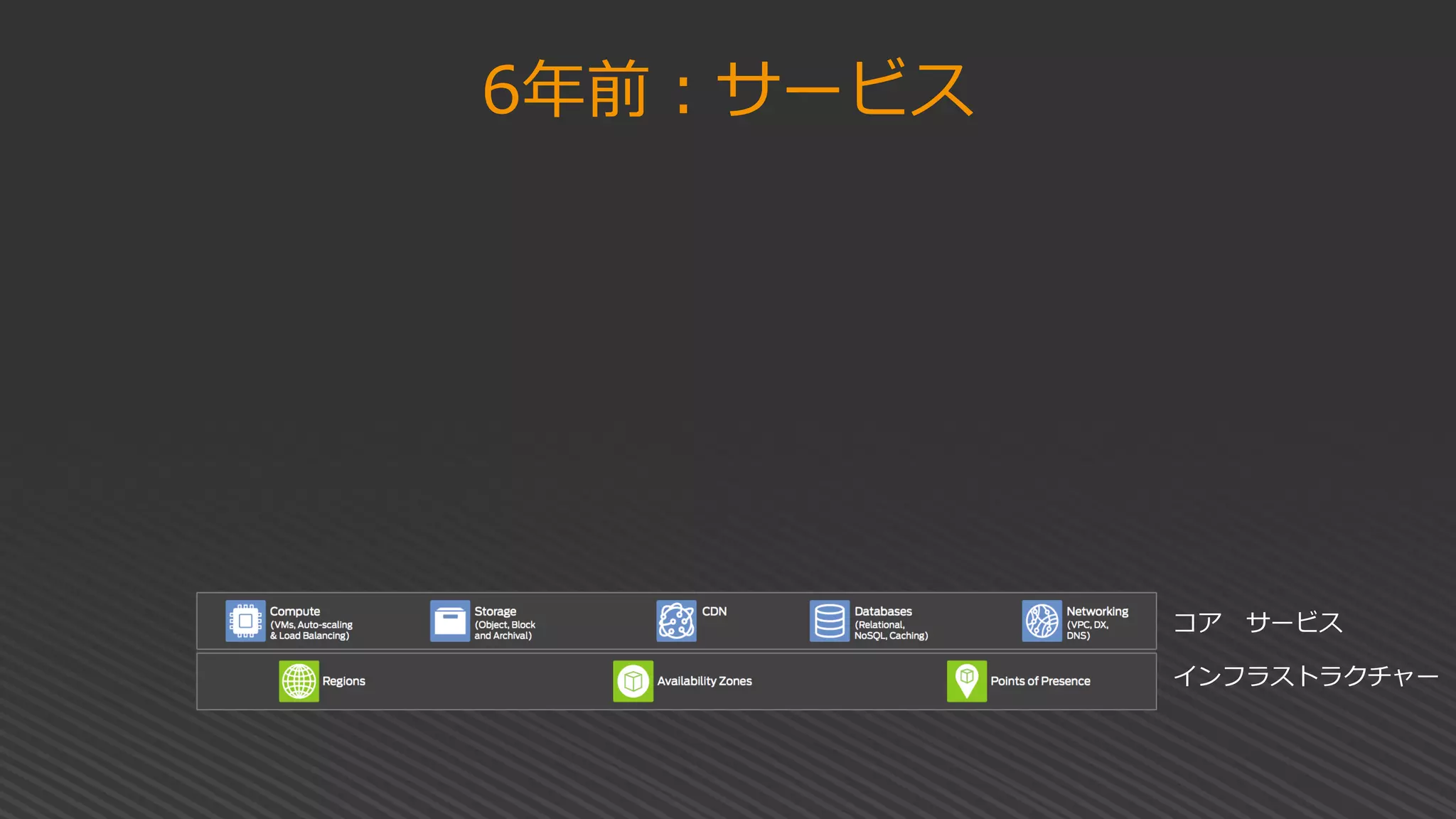
Task: Click the green Availability Zones cube icon
Action: [x=633, y=681]
